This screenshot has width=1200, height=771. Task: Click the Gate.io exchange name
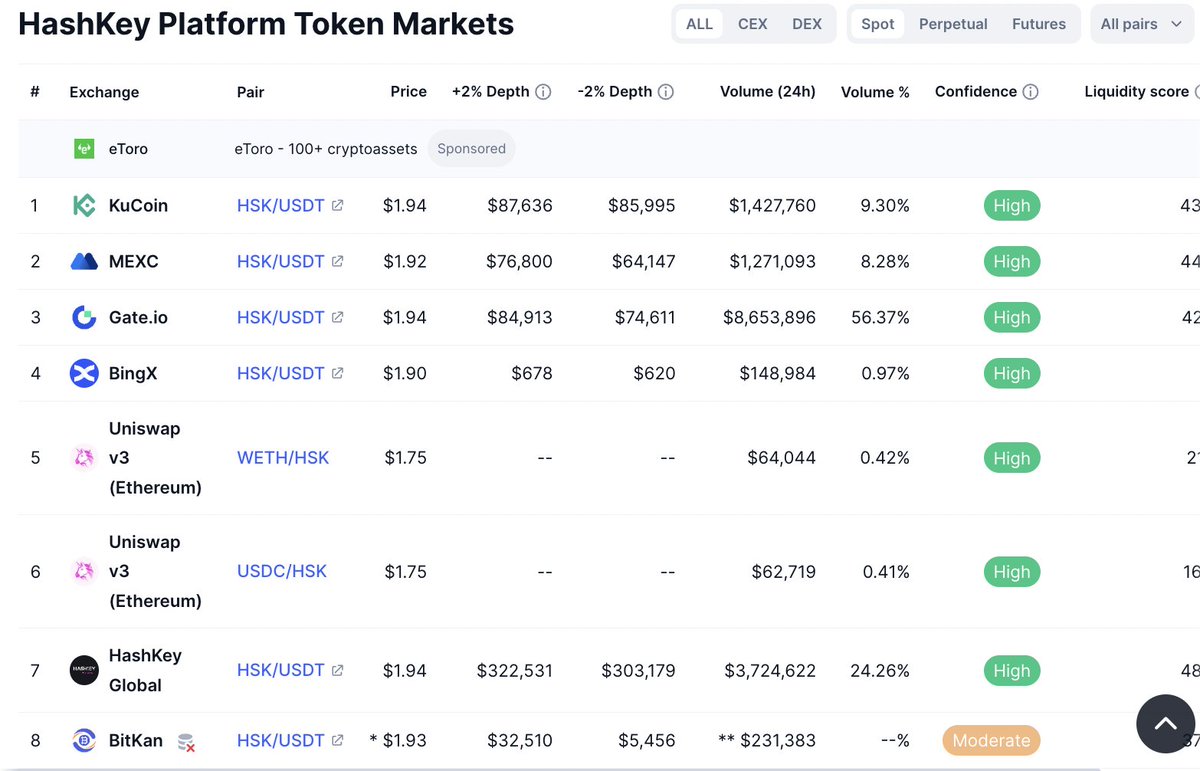tap(138, 317)
